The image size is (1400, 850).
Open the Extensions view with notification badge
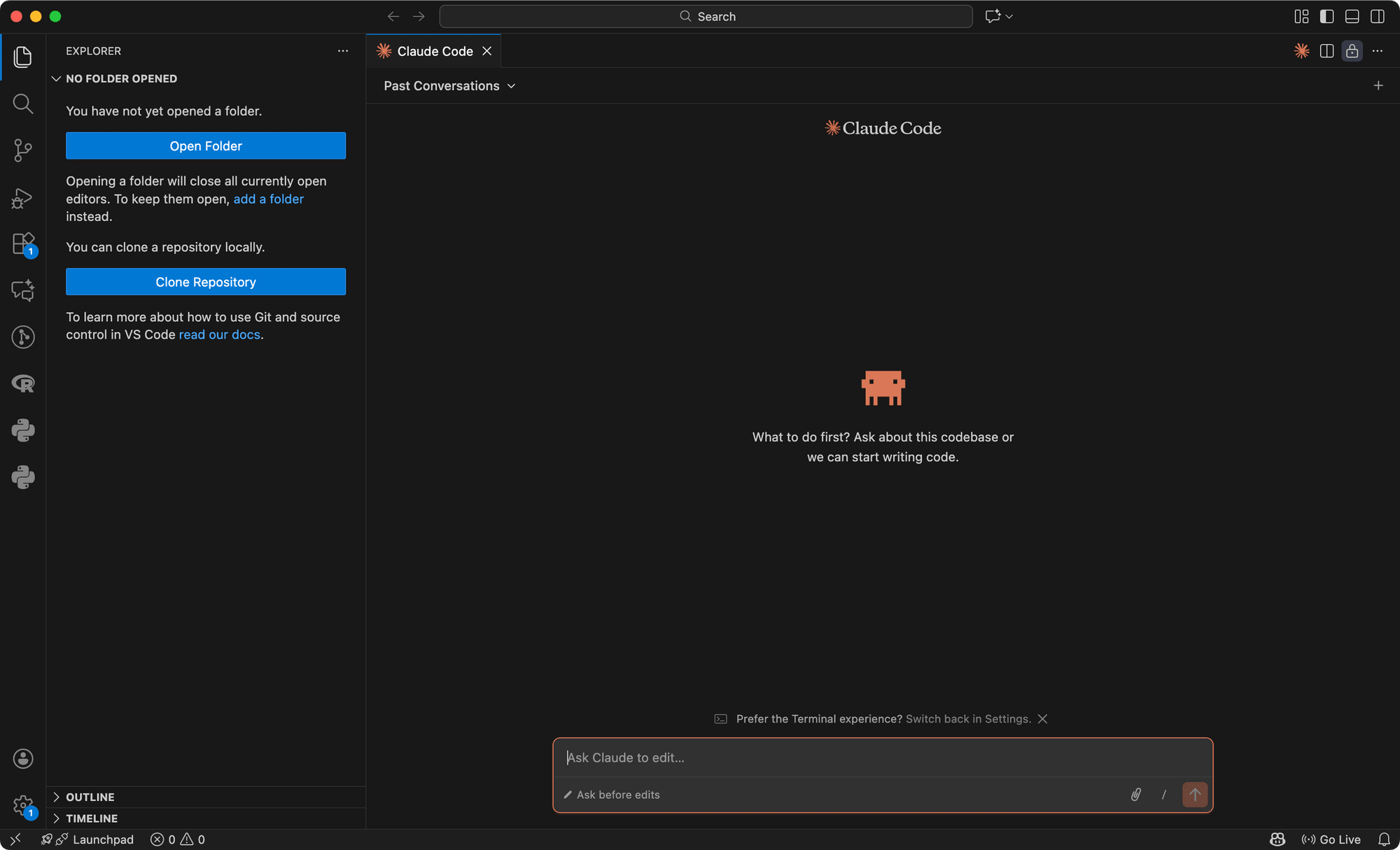[23, 244]
